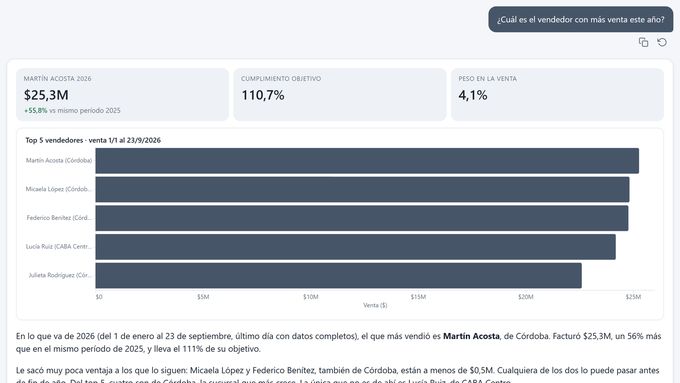Image resolution: width=680 pixels, height=383 pixels.
Task: Click paragraph starting 'Le sacó muy poca ventaja'
Action: [338, 376]
